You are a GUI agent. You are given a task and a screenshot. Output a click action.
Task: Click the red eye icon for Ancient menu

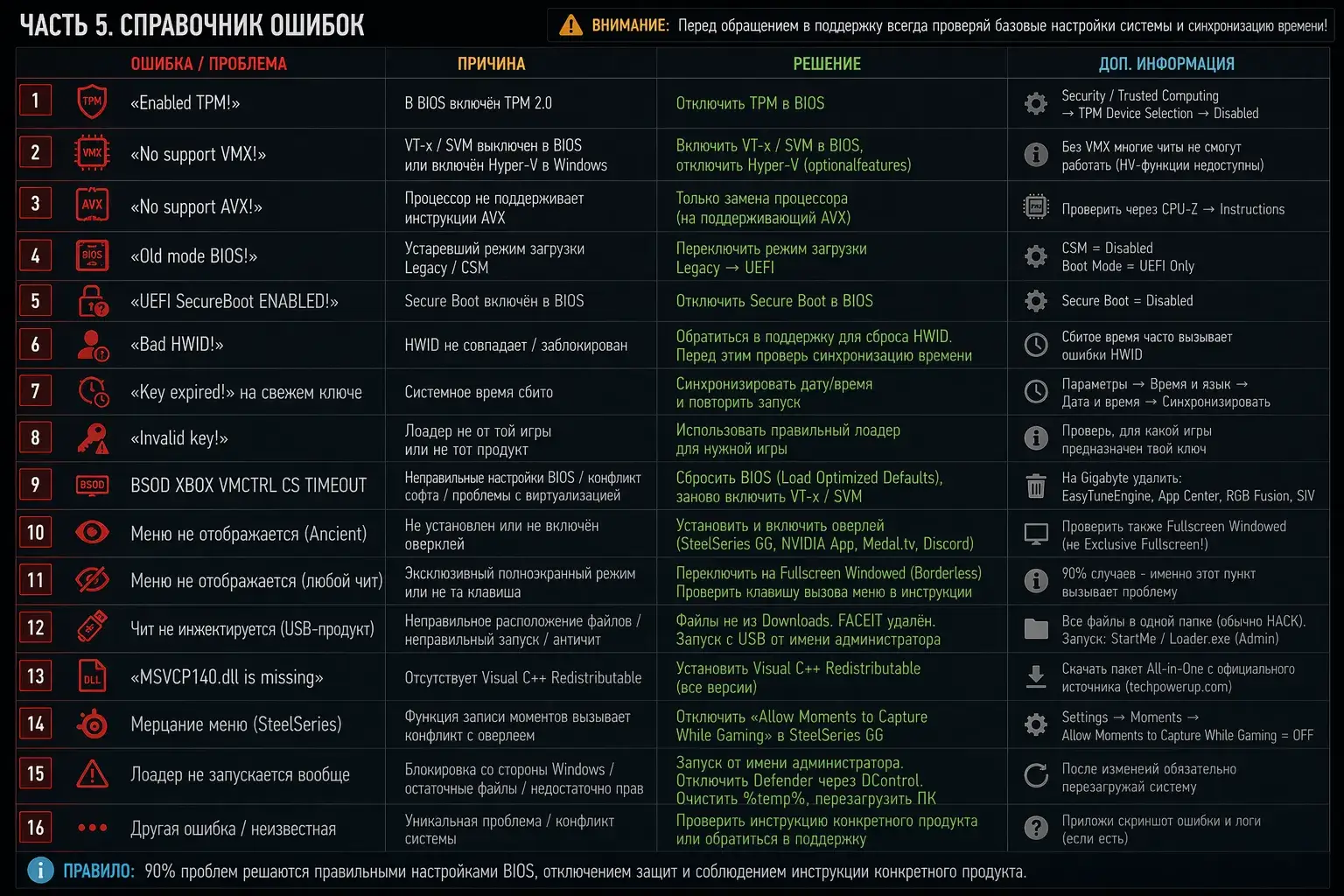[92, 532]
